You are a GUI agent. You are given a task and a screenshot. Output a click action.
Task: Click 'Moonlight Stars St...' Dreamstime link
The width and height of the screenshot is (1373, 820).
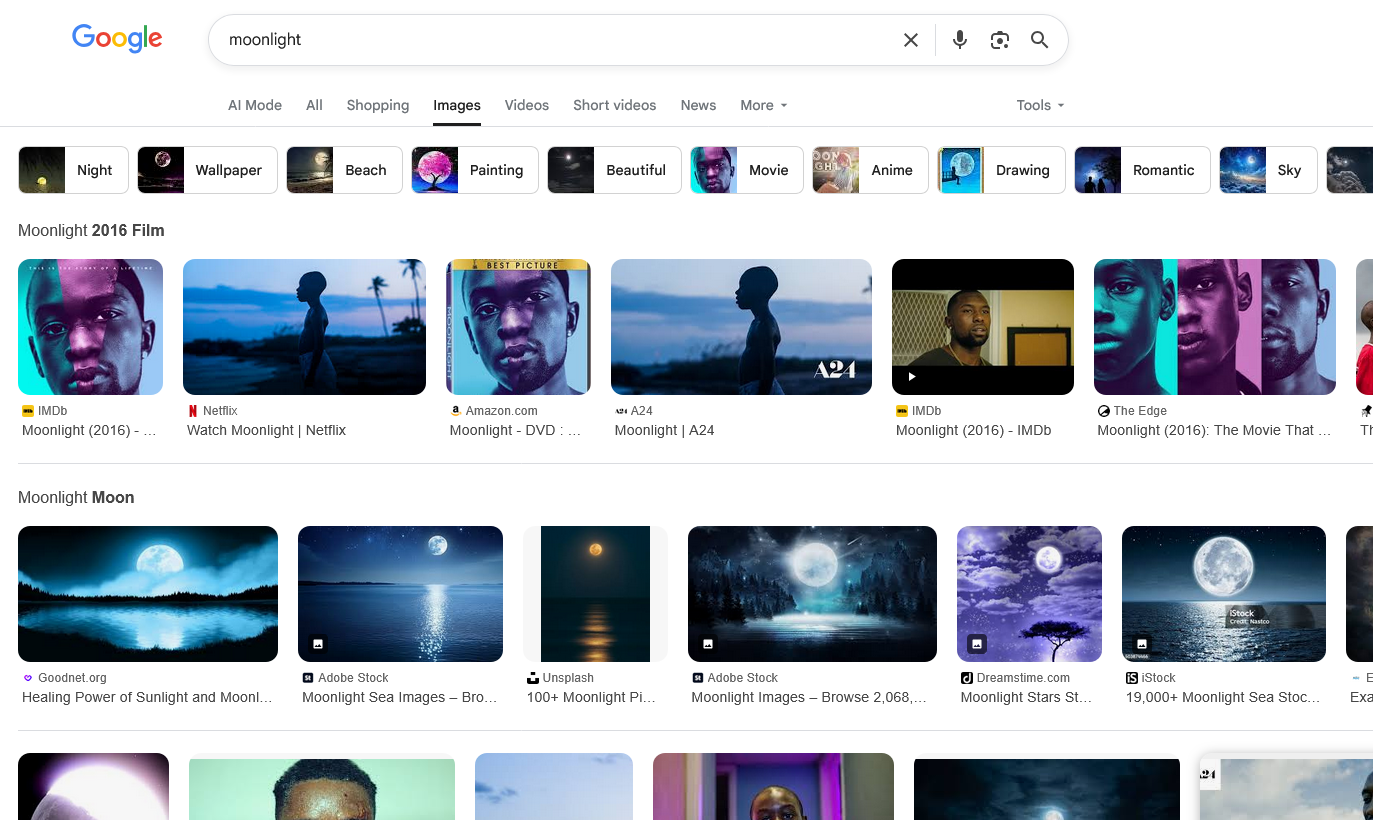tap(1026, 697)
